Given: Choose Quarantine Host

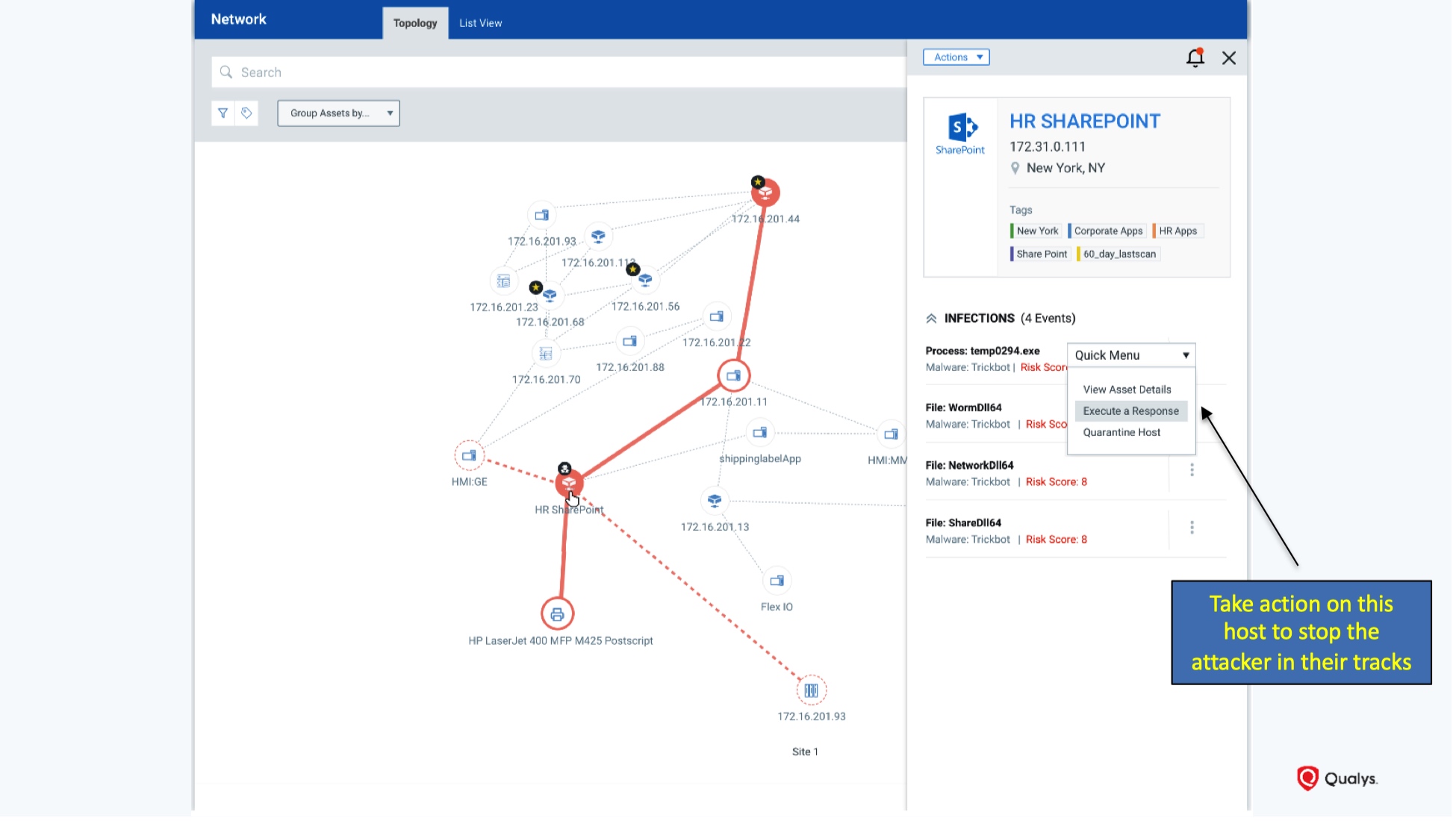Looking at the screenshot, I should point(1121,433).
